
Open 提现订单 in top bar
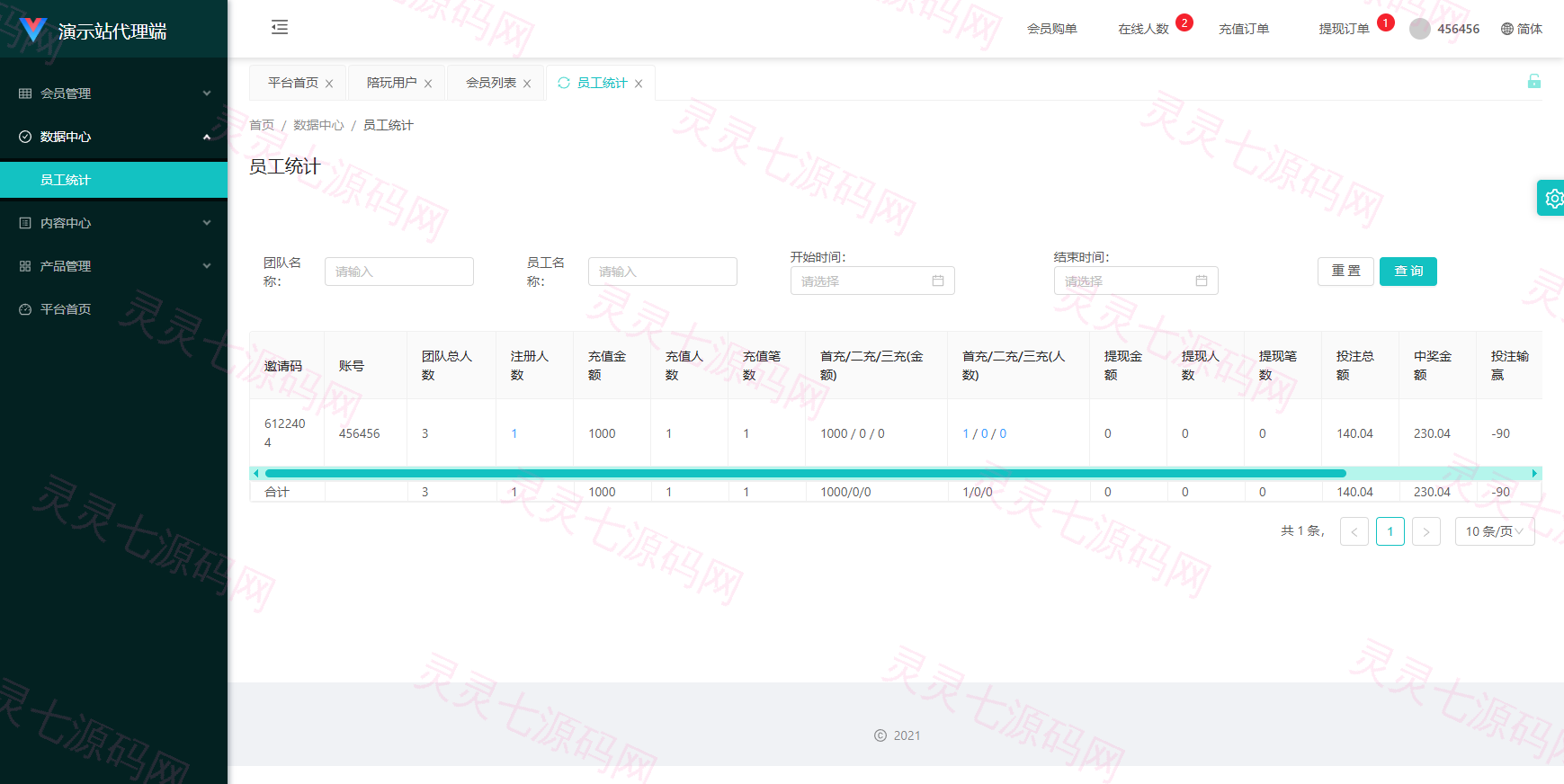click(1344, 29)
